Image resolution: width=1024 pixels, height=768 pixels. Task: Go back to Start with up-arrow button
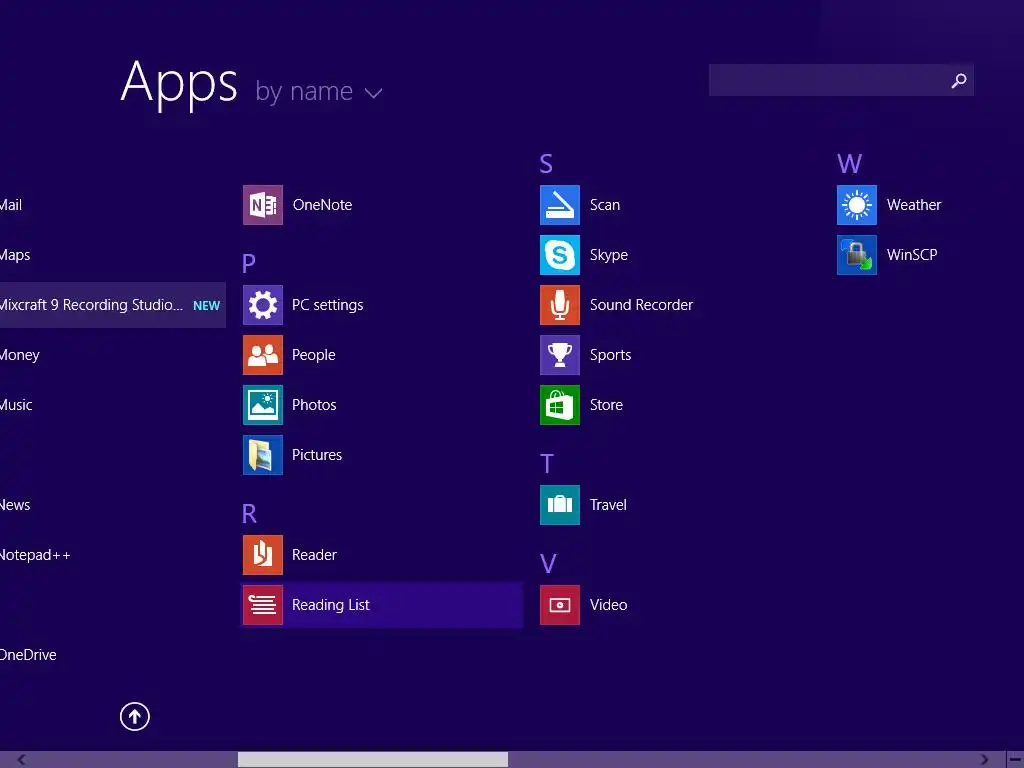(x=135, y=716)
